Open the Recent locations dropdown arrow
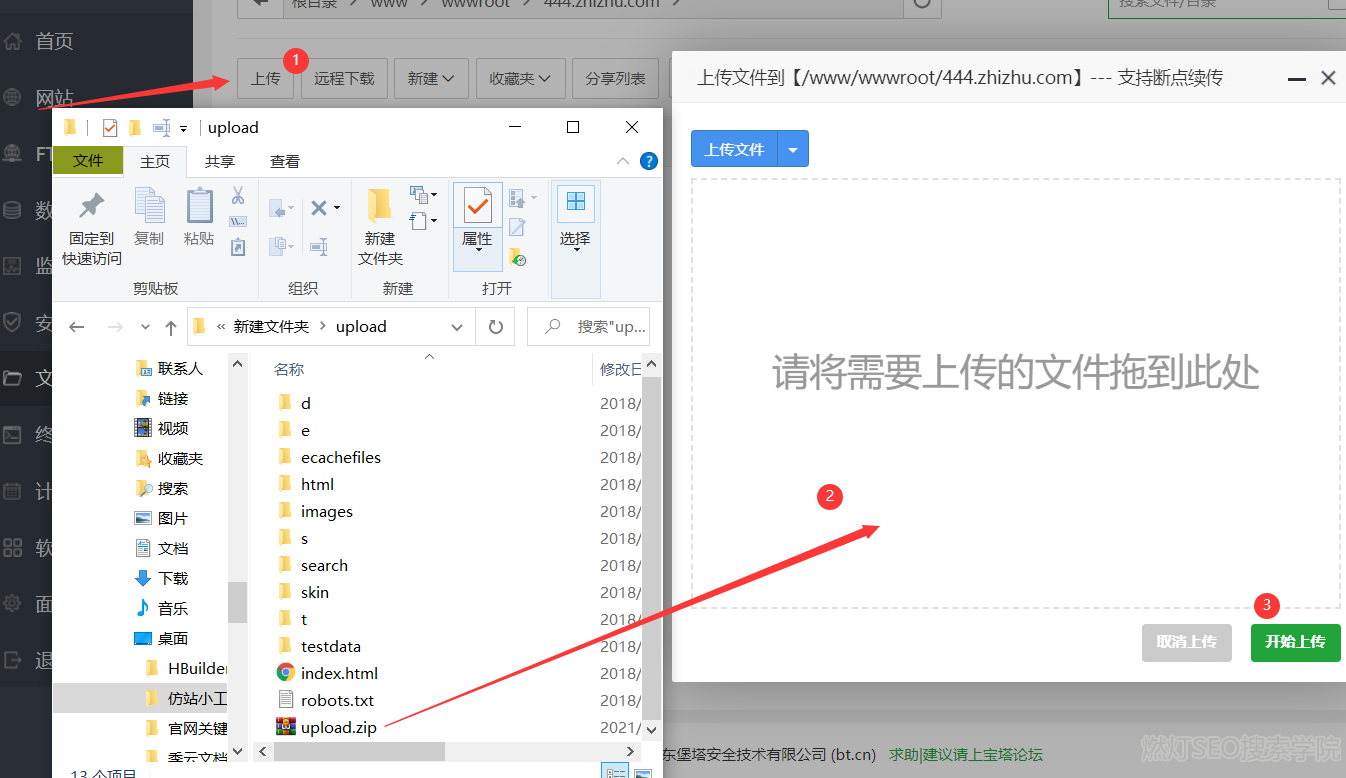The width and height of the screenshot is (1346, 778). click(x=146, y=327)
